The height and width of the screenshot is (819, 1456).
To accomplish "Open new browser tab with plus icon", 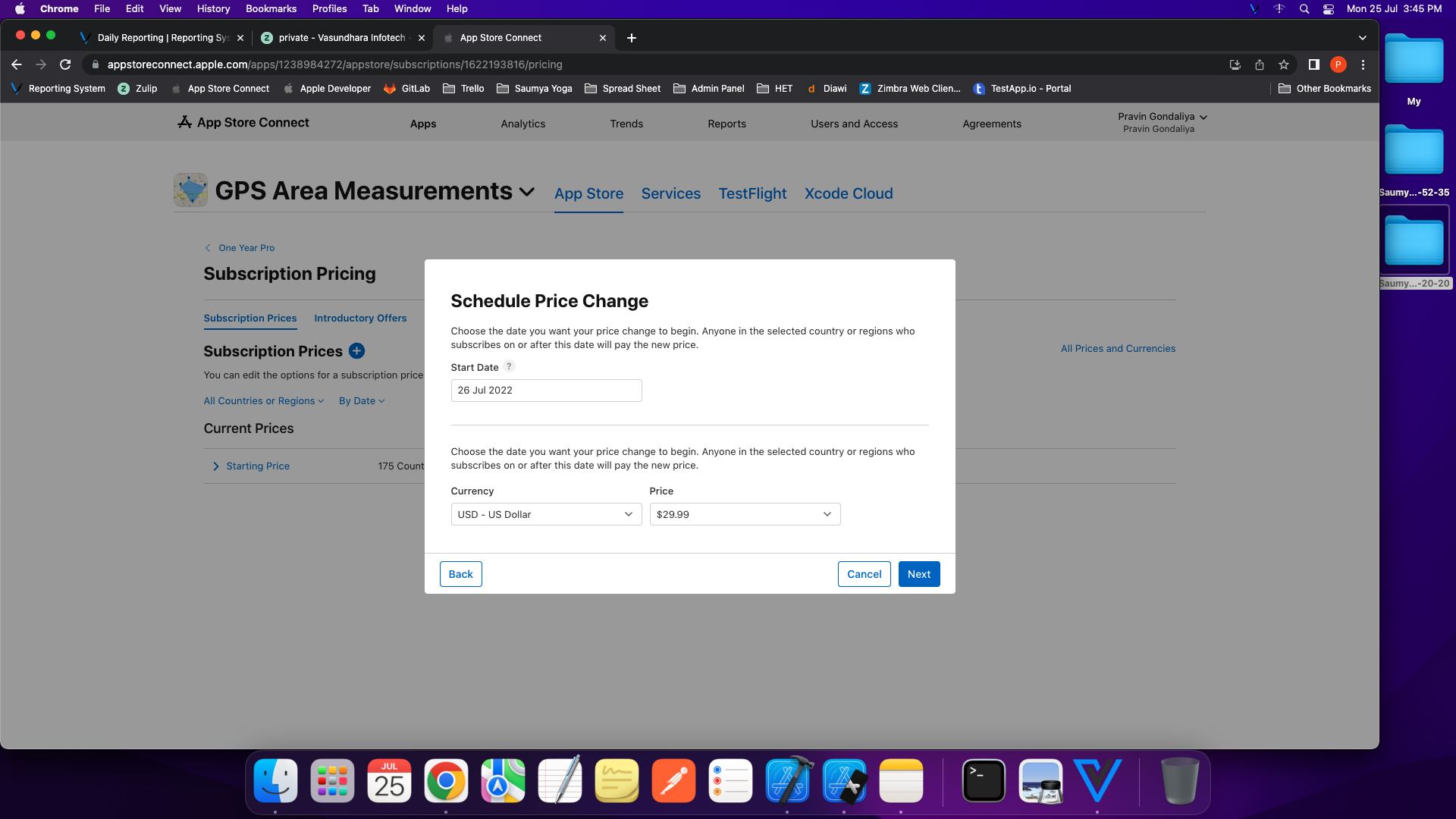I will tap(631, 38).
